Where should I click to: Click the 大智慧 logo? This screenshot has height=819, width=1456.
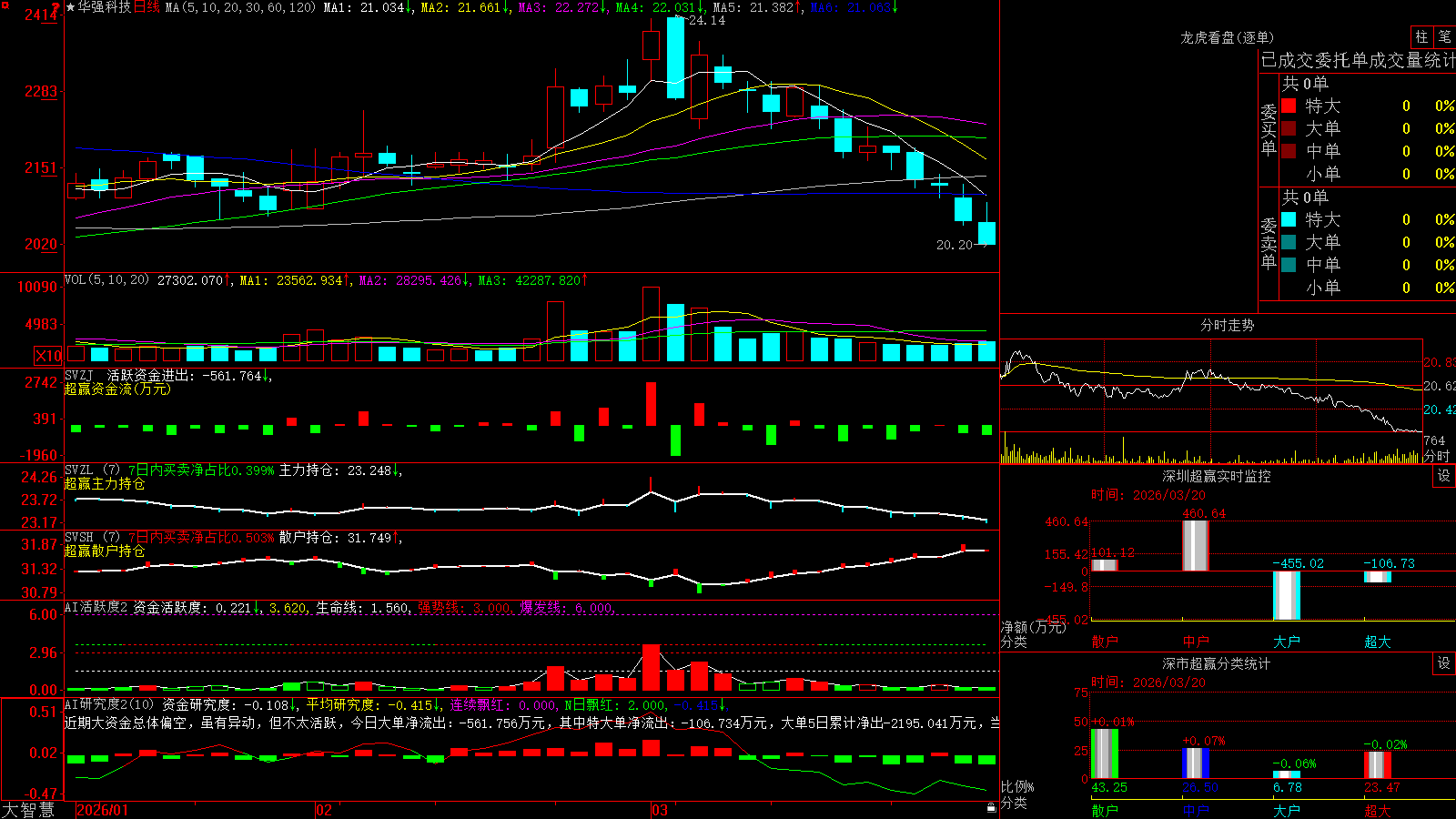tap(28, 810)
